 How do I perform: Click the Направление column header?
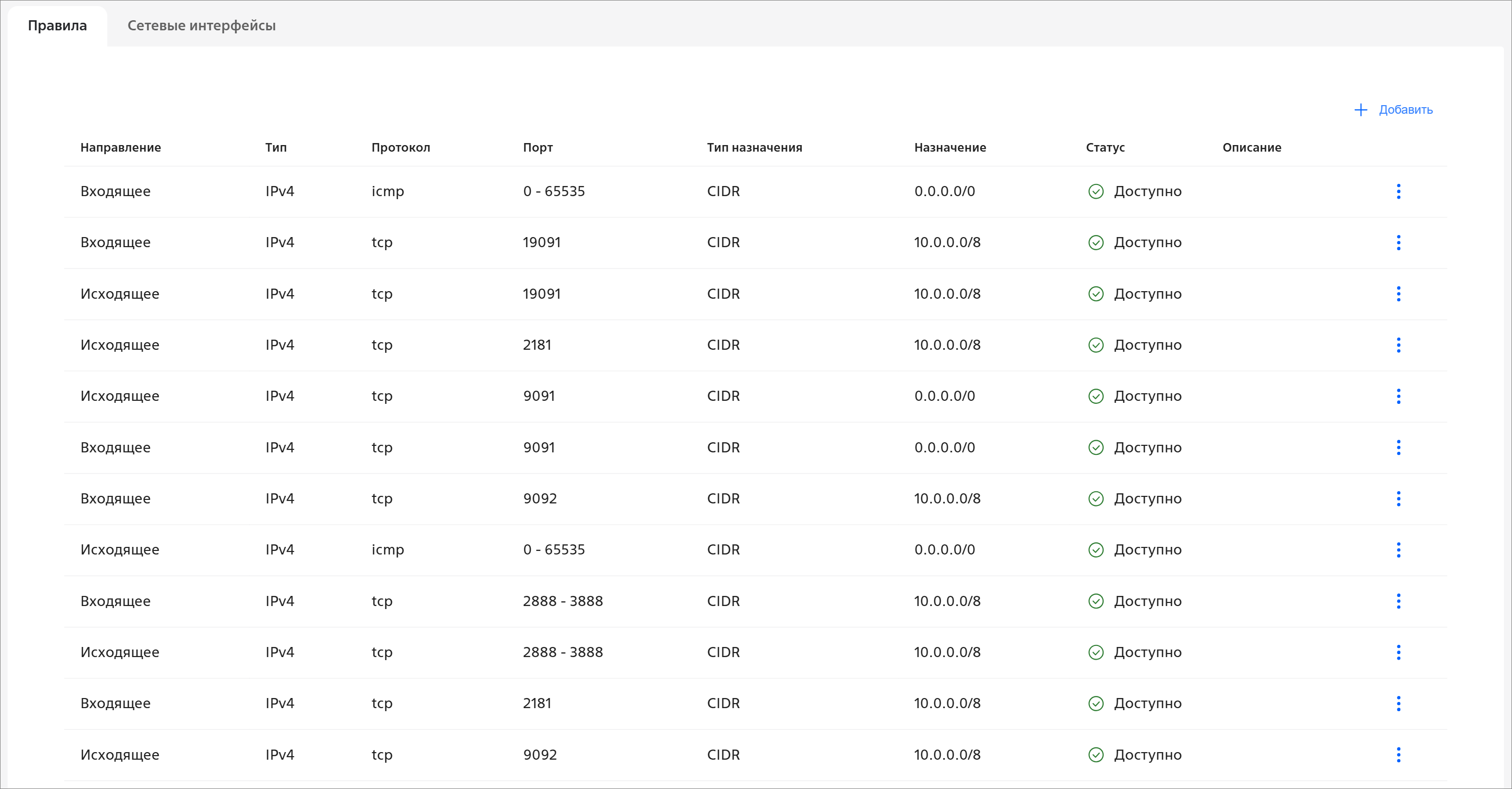120,148
